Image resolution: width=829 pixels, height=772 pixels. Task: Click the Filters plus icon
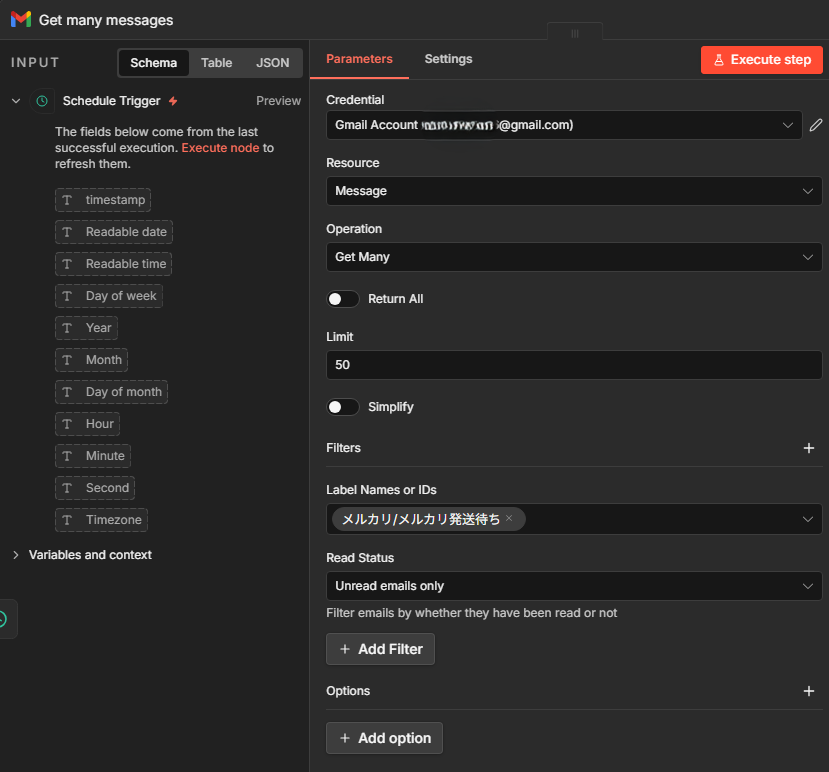point(808,448)
